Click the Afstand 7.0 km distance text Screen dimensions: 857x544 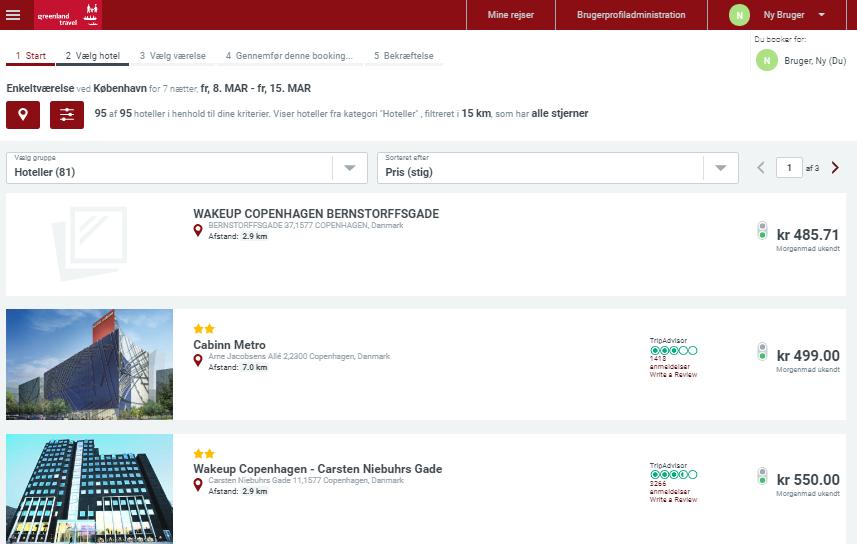pos(238,367)
